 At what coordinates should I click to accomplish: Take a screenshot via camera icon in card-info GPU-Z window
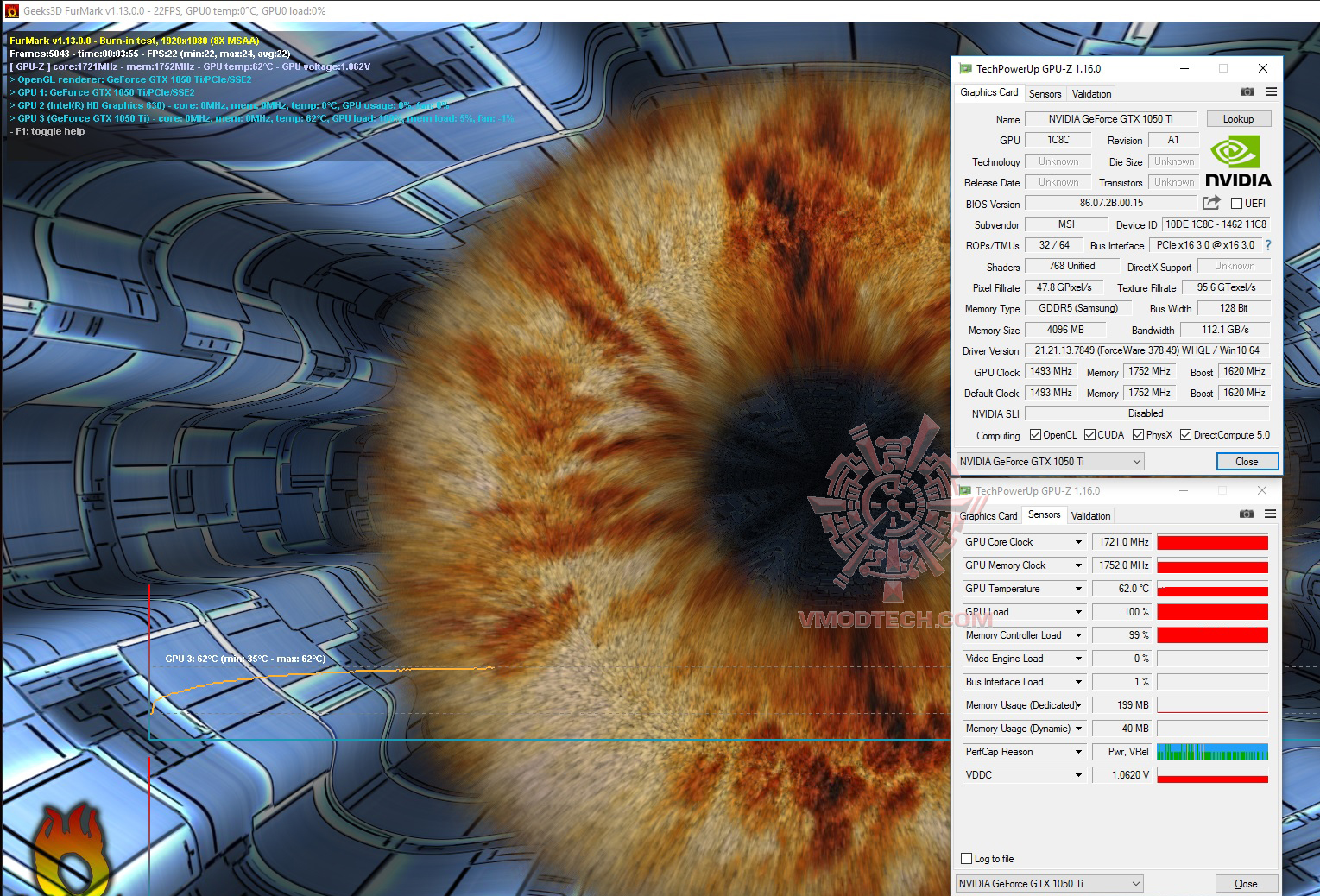click(x=1247, y=91)
